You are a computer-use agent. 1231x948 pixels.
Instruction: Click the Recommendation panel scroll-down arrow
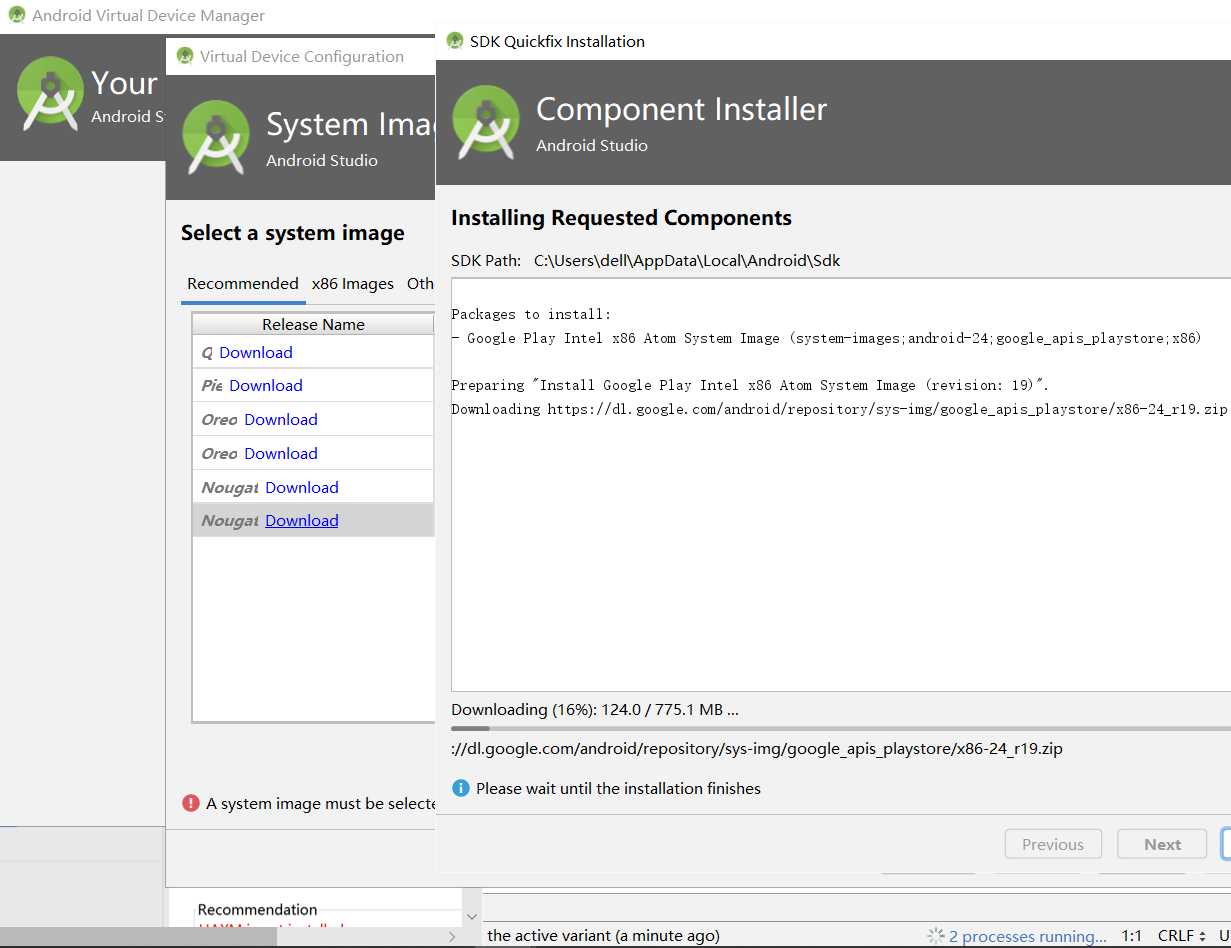[472, 917]
